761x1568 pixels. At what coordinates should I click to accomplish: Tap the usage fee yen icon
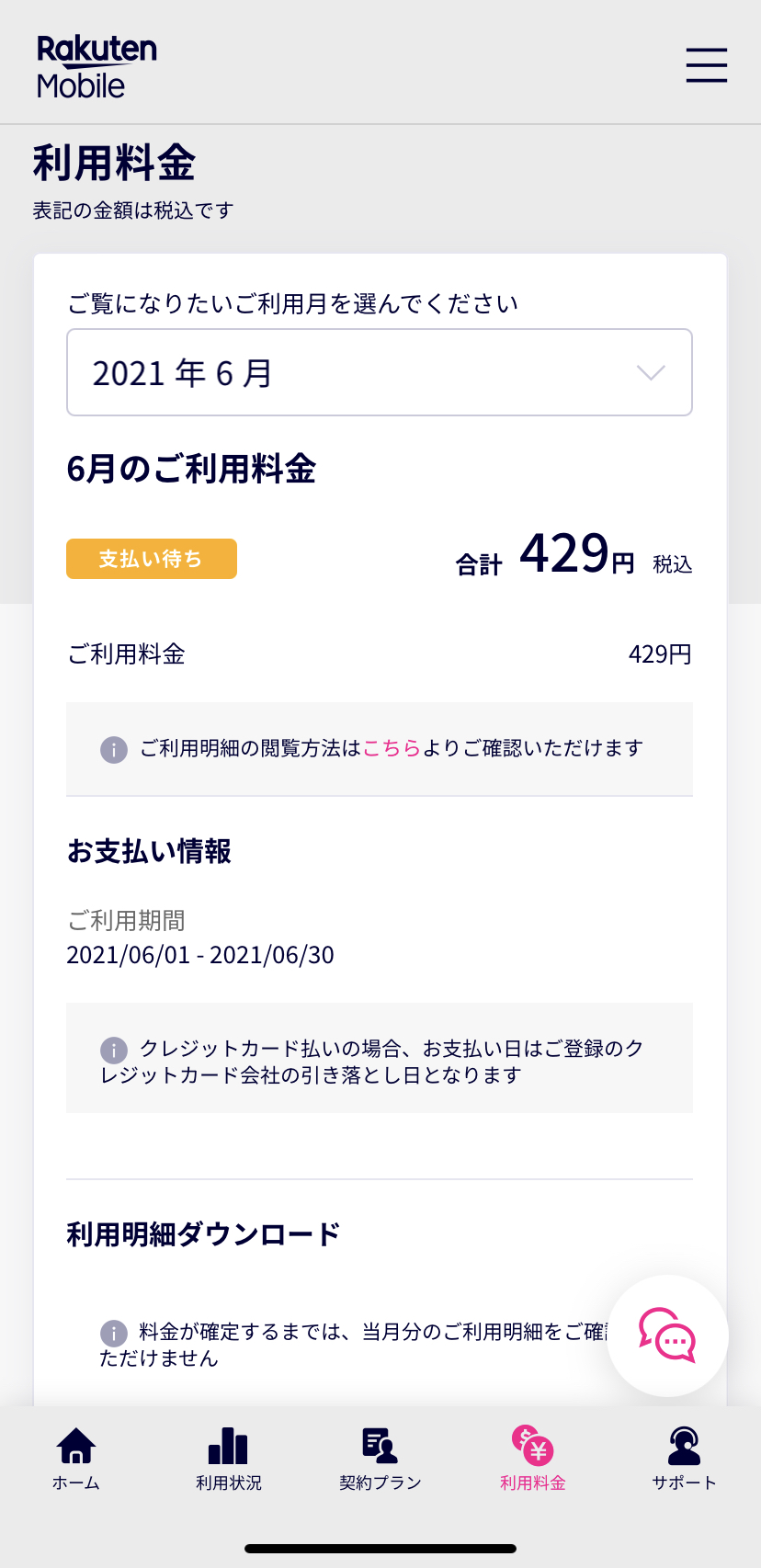(x=532, y=1446)
